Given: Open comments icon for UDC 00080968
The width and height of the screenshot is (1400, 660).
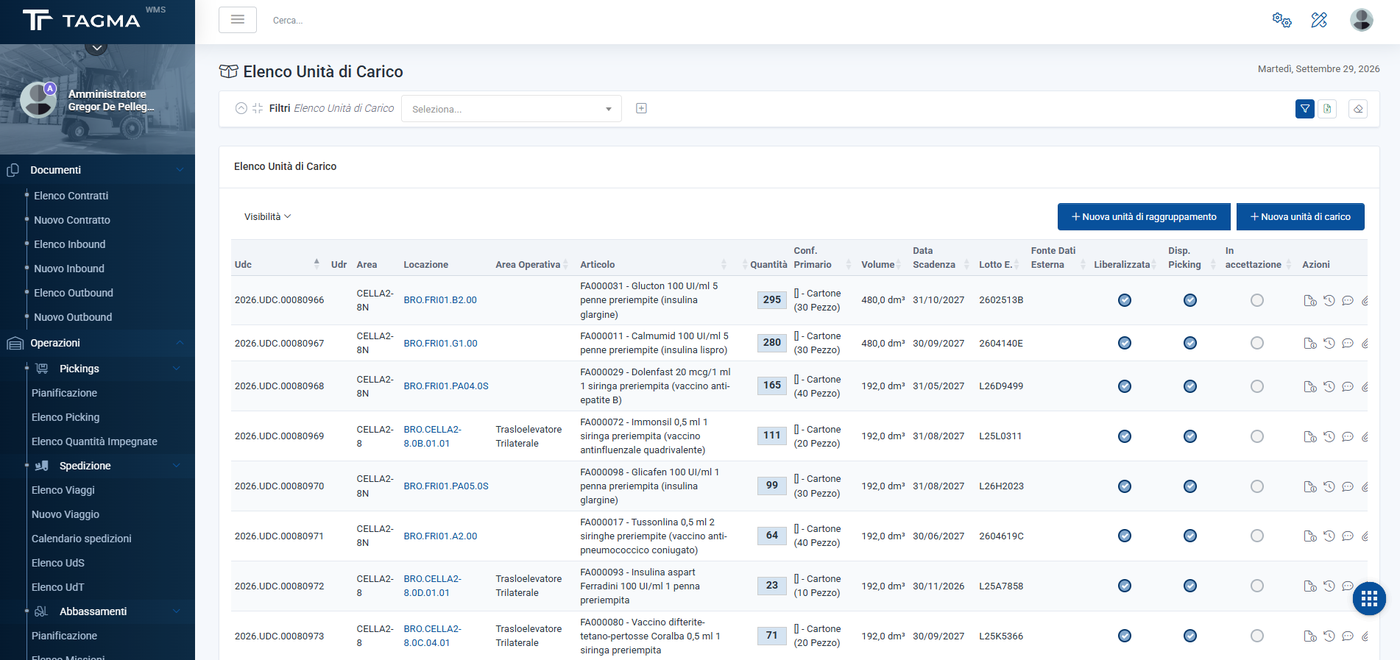Looking at the screenshot, I should (1348, 386).
